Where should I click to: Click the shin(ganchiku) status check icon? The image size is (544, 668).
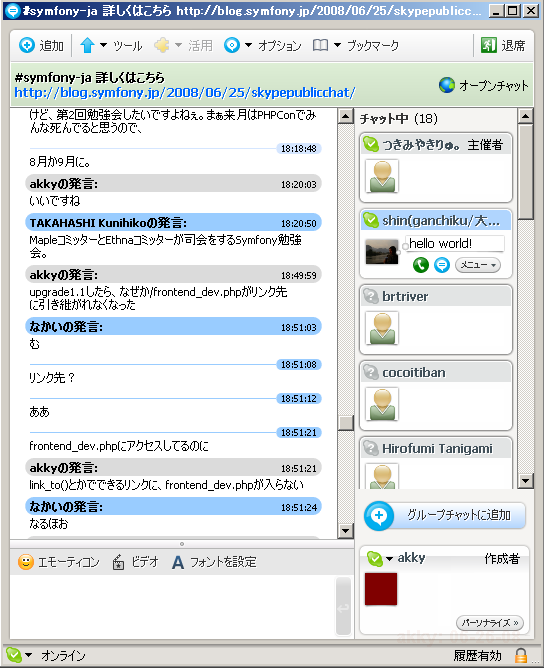click(x=371, y=220)
